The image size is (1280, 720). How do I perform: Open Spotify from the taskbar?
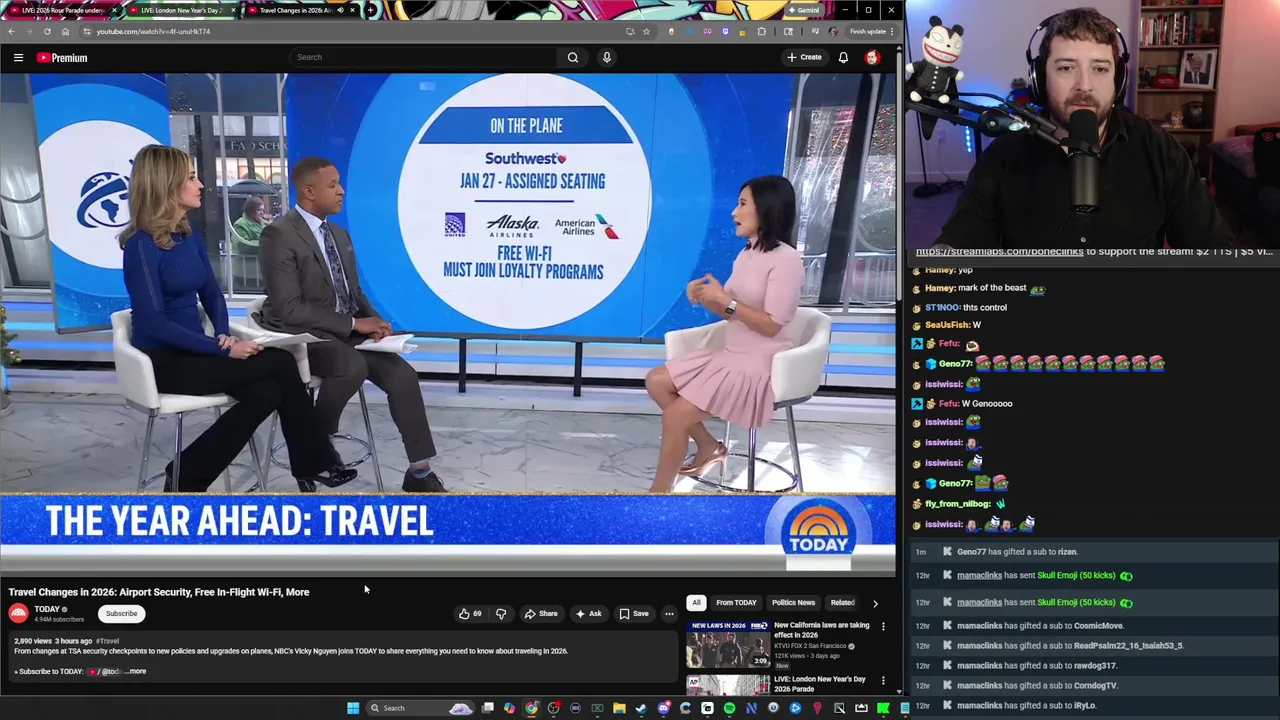pyautogui.click(x=729, y=708)
